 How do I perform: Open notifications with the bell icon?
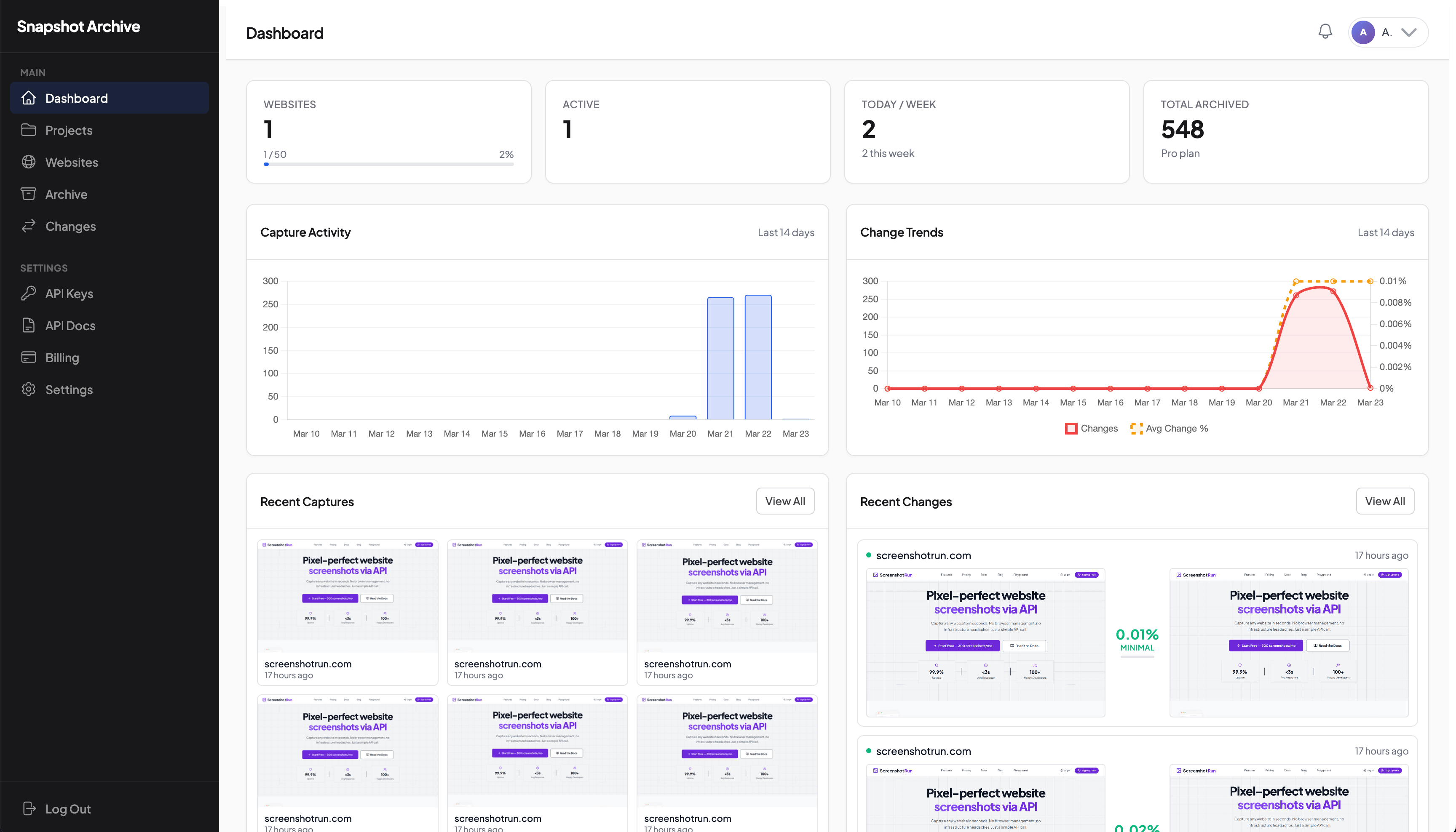(1325, 32)
